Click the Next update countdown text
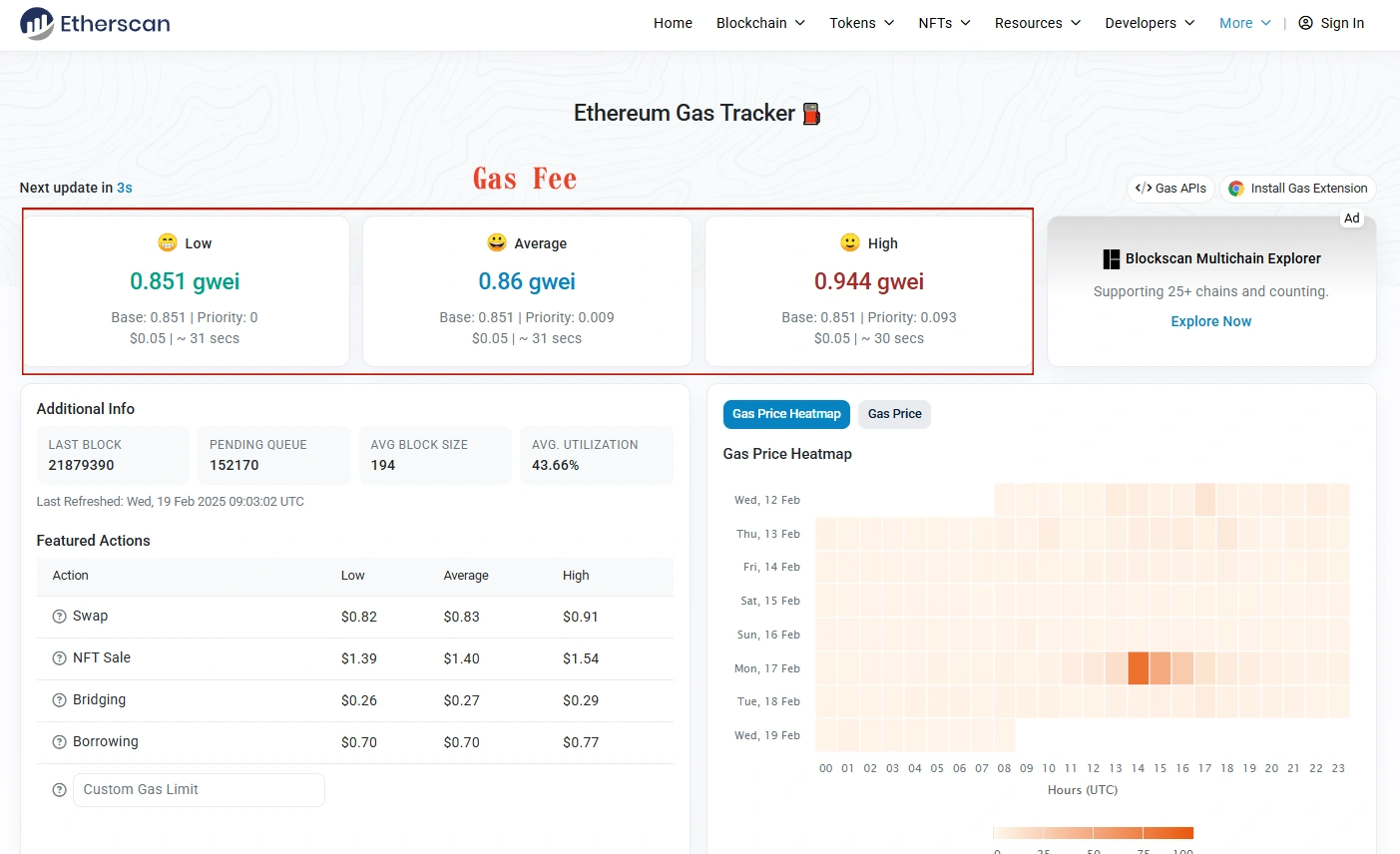The width and height of the screenshot is (1400, 854). click(76, 188)
